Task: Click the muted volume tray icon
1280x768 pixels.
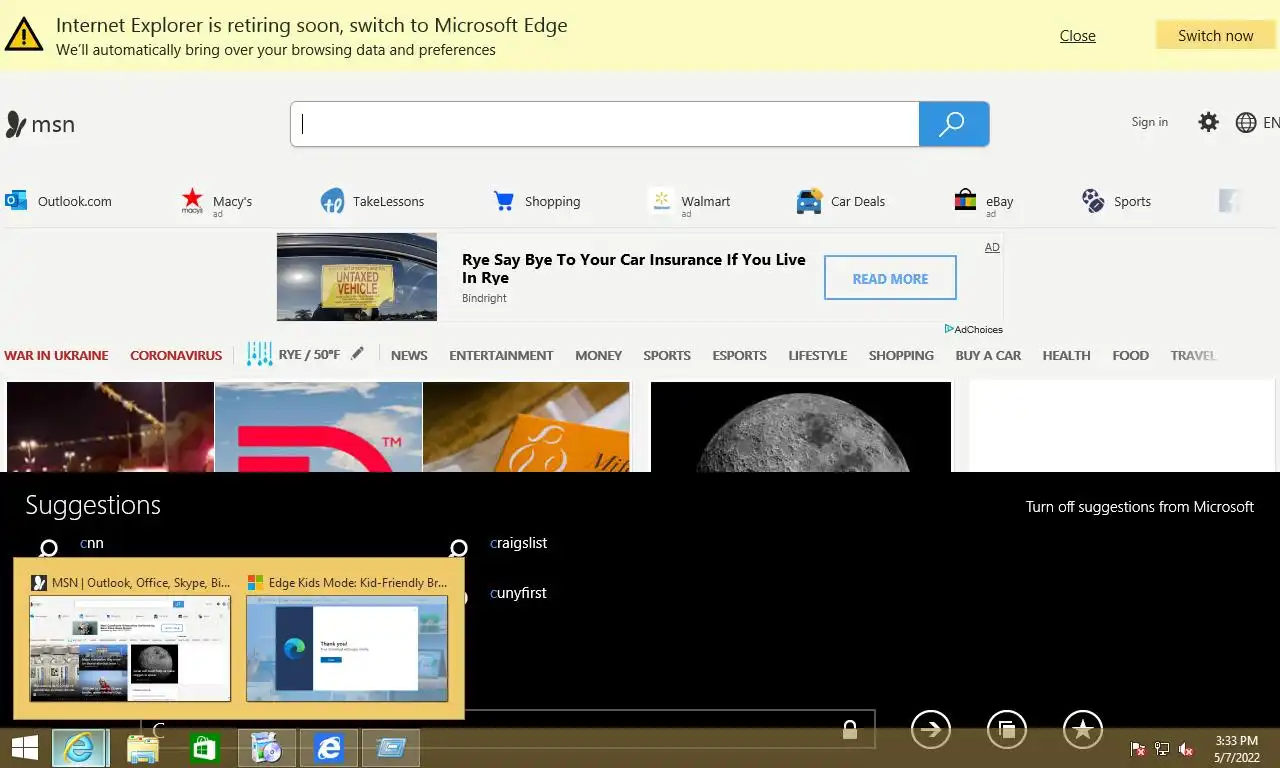Action: pos(1186,749)
